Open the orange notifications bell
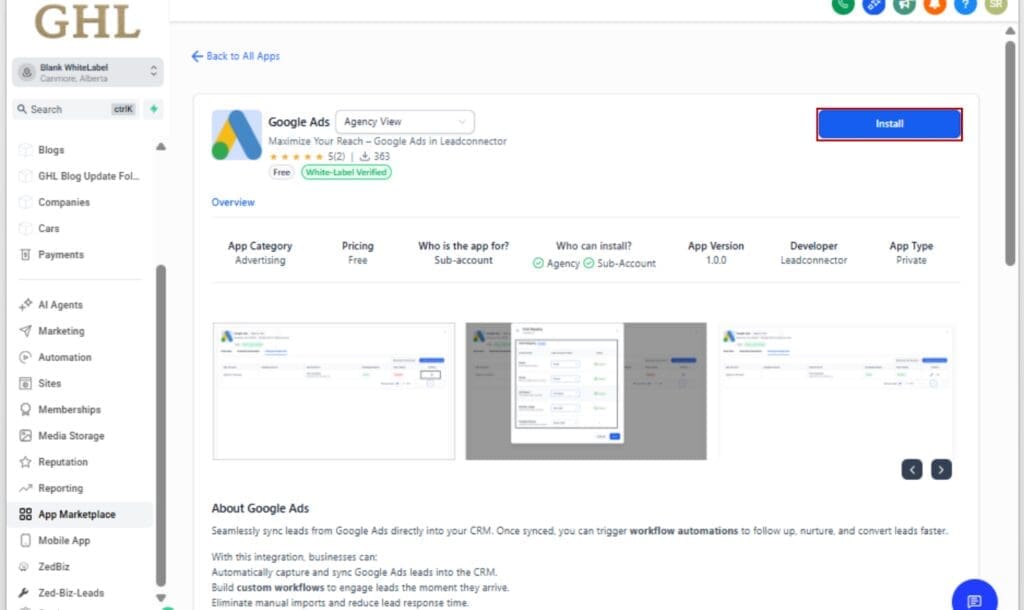The height and width of the screenshot is (610, 1024). tap(935, 5)
